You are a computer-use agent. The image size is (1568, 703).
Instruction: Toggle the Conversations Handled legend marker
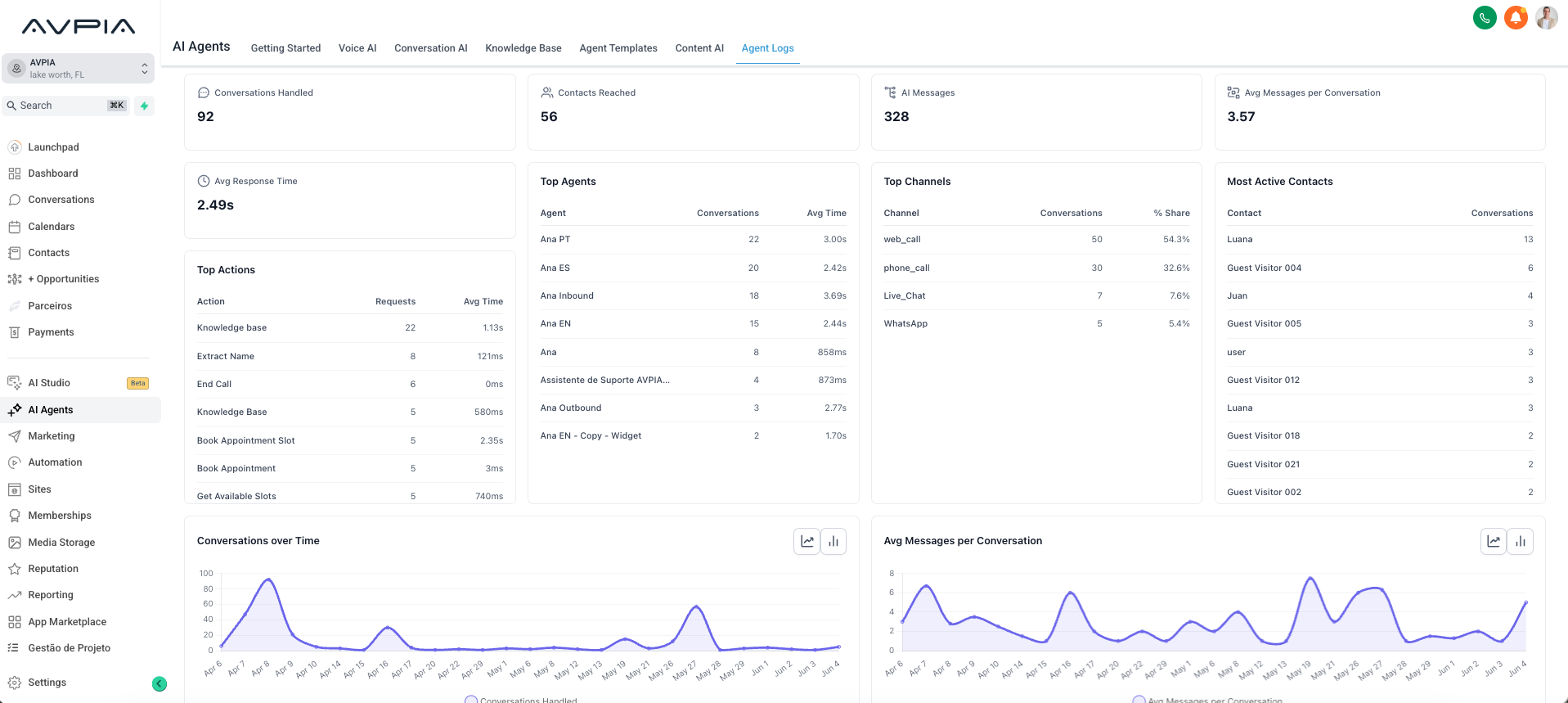pos(471,700)
